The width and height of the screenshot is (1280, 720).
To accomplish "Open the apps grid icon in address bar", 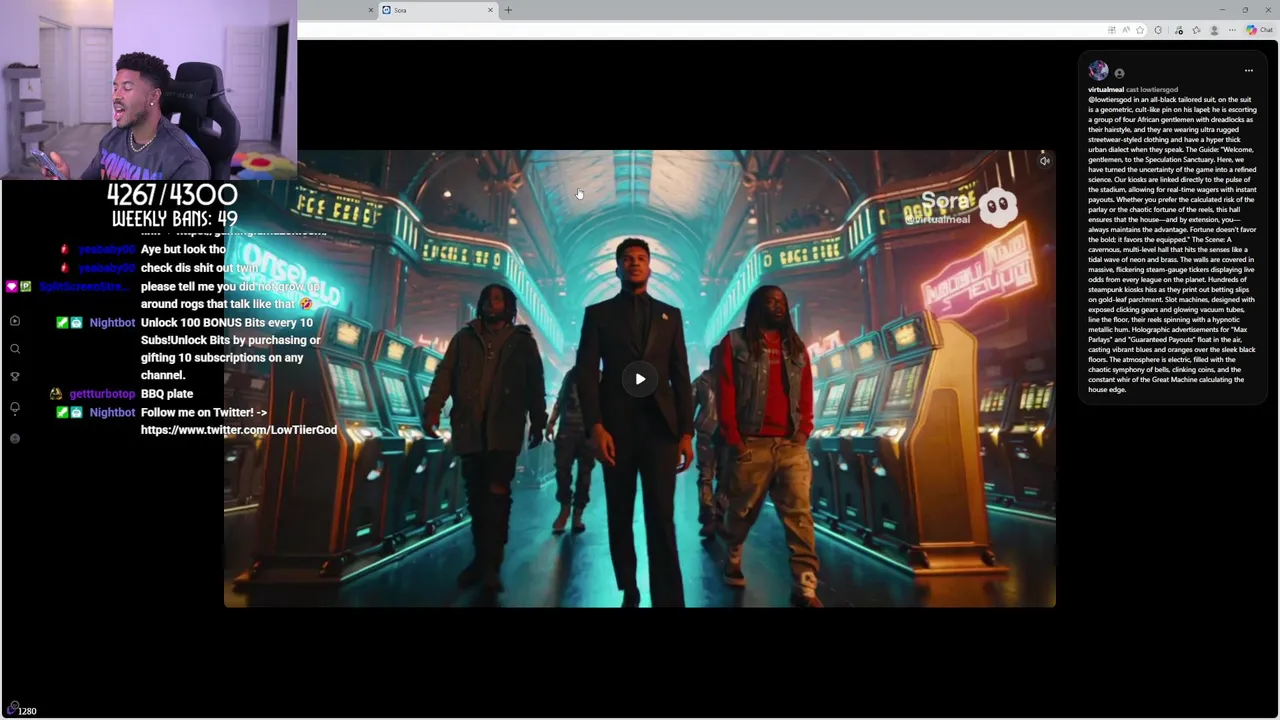I will click(x=1112, y=30).
